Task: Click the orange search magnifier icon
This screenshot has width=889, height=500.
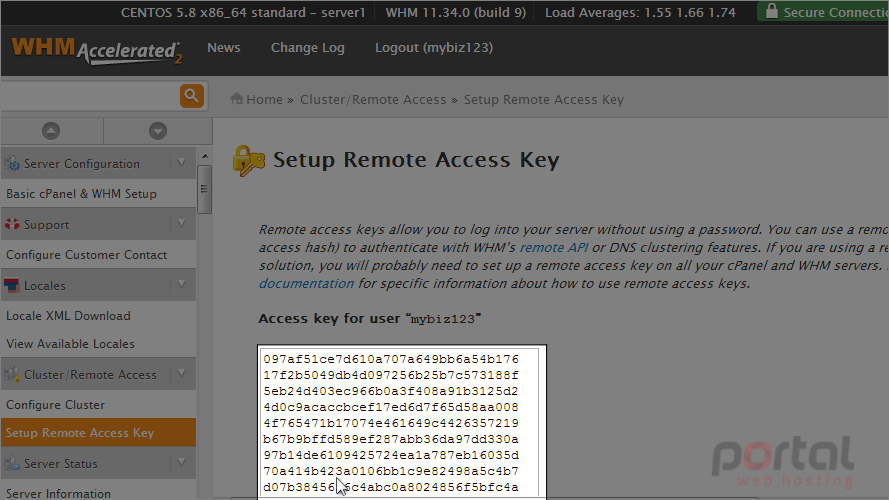Action: click(x=192, y=96)
